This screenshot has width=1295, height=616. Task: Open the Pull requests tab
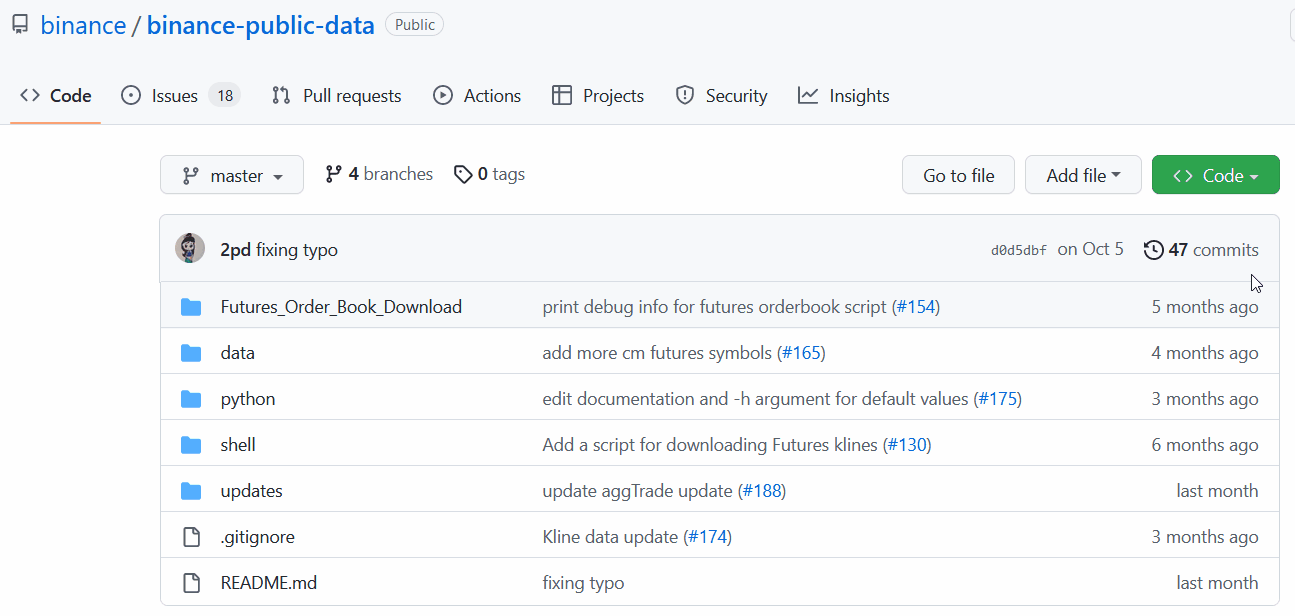pos(336,96)
